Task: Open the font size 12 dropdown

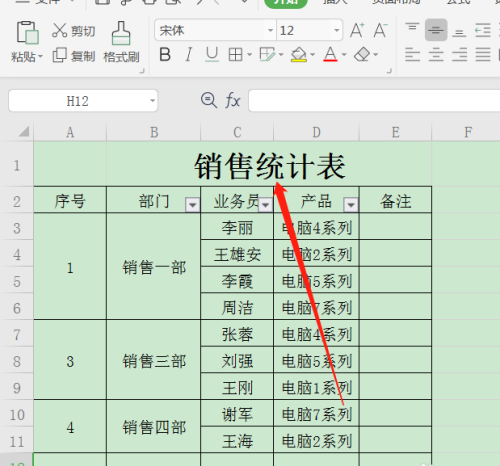Action: point(337,30)
